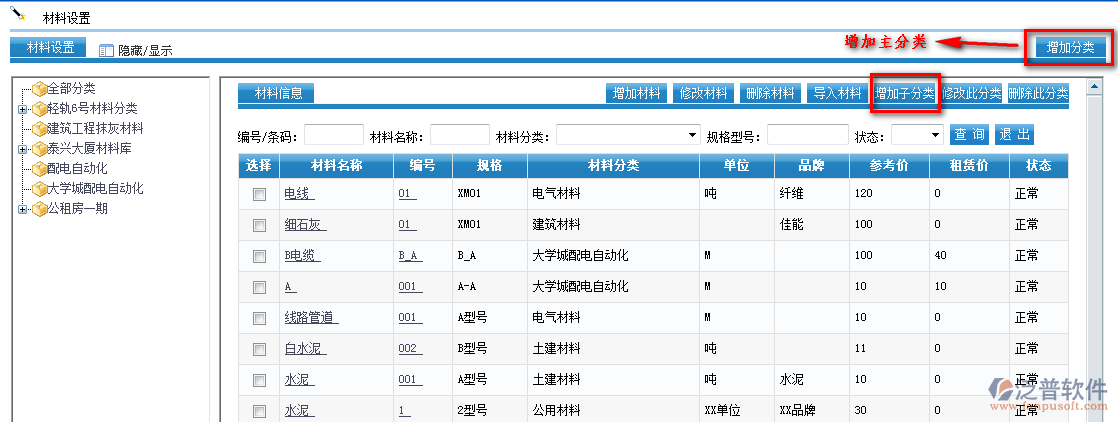Click the folder icon beside 建筑工程抹灰材料
Screen dimensions: 1118x422
point(39,129)
